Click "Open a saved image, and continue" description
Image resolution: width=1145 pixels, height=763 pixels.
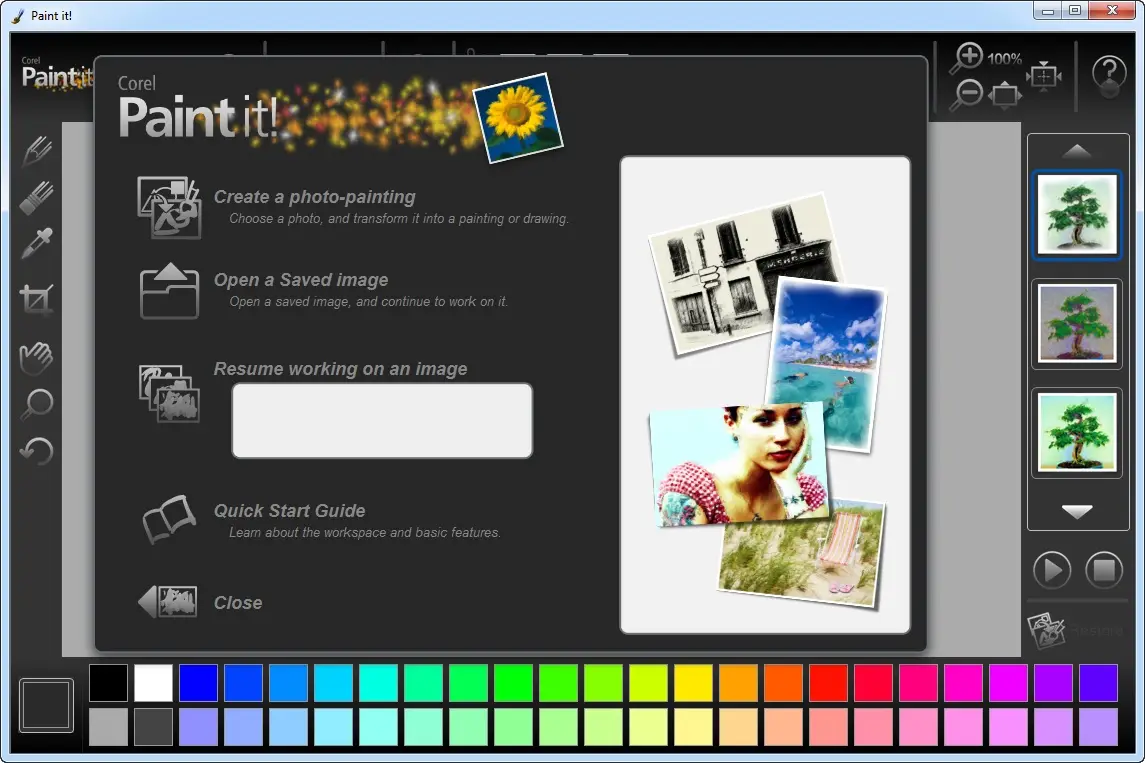click(368, 302)
